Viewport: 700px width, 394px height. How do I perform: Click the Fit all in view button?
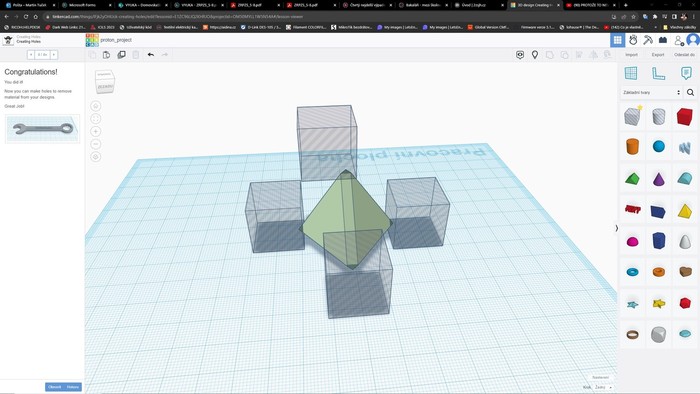point(96,119)
